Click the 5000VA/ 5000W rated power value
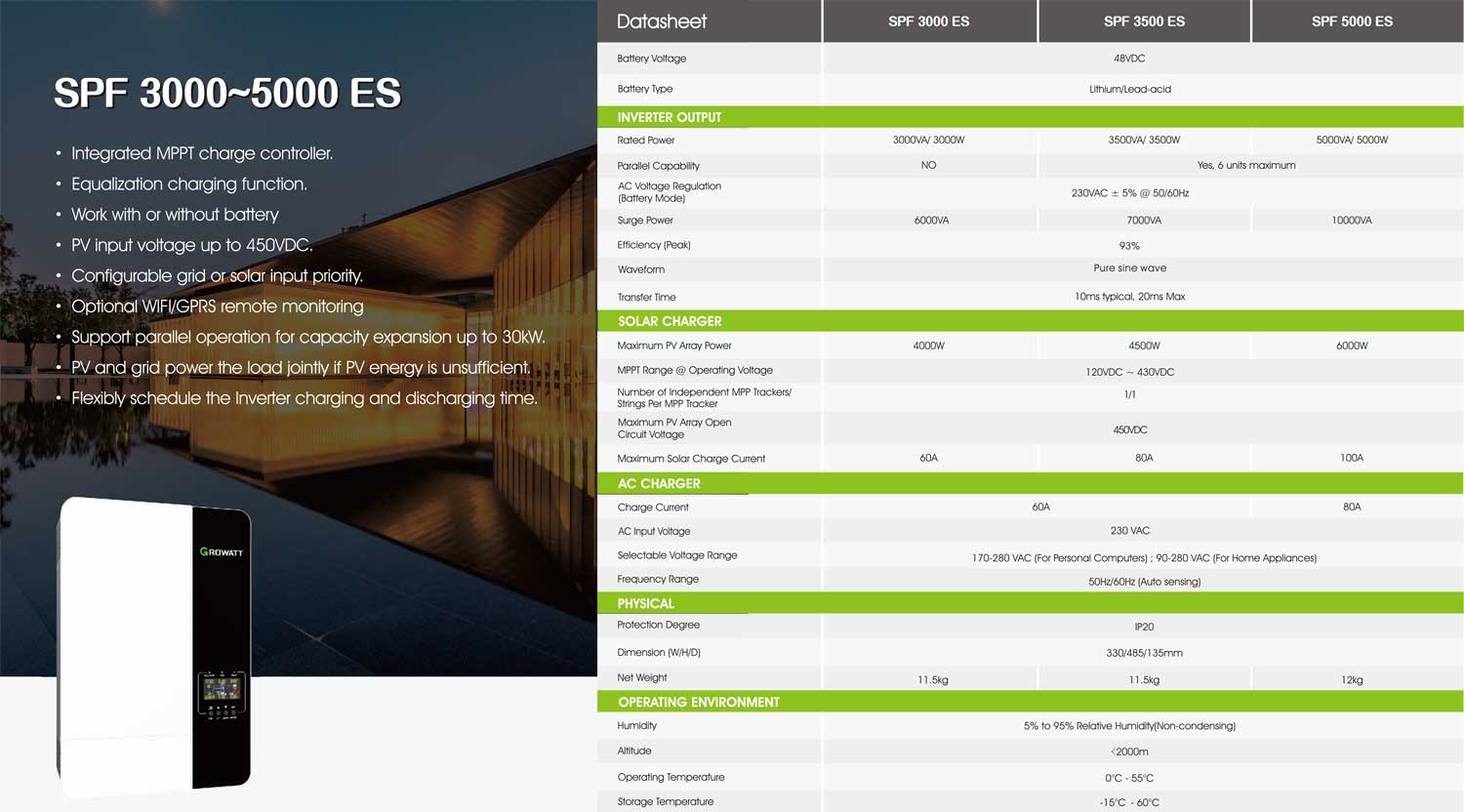The image size is (1464, 812). [1352, 141]
